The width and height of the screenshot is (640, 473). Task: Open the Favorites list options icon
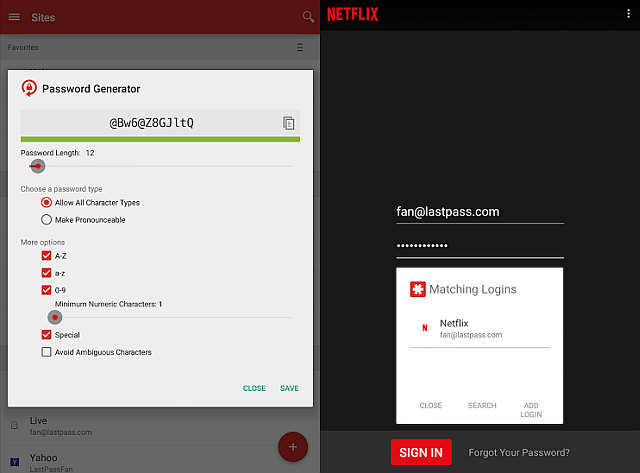[300, 48]
